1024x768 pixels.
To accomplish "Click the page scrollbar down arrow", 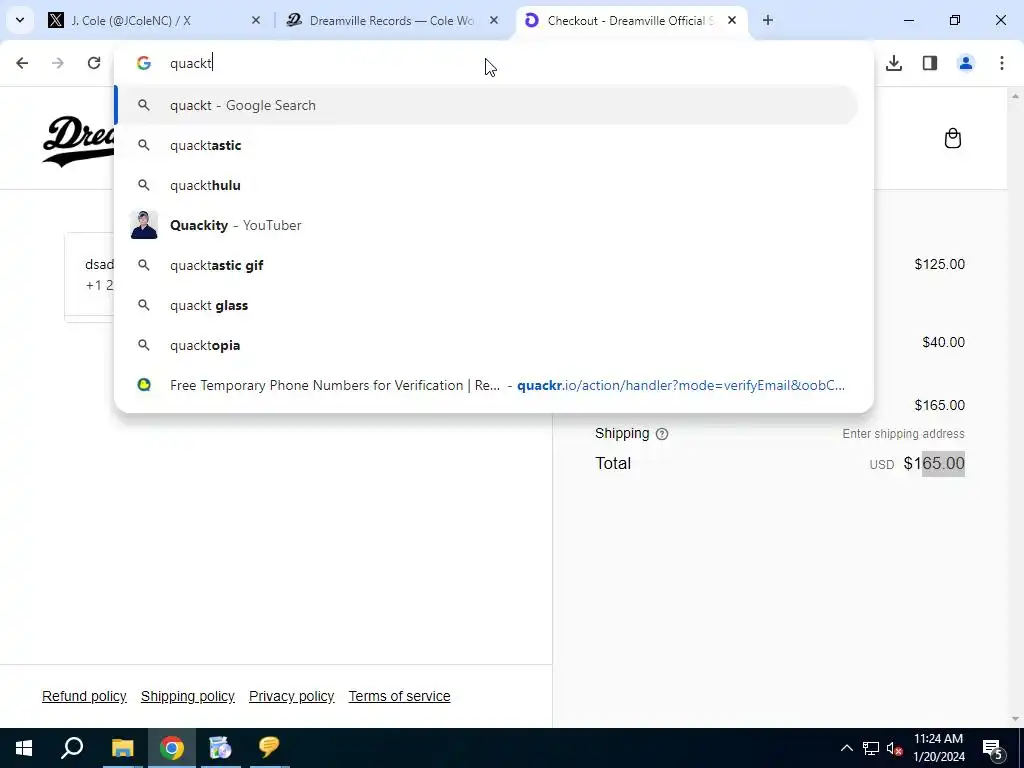I will coord(1015,719).
